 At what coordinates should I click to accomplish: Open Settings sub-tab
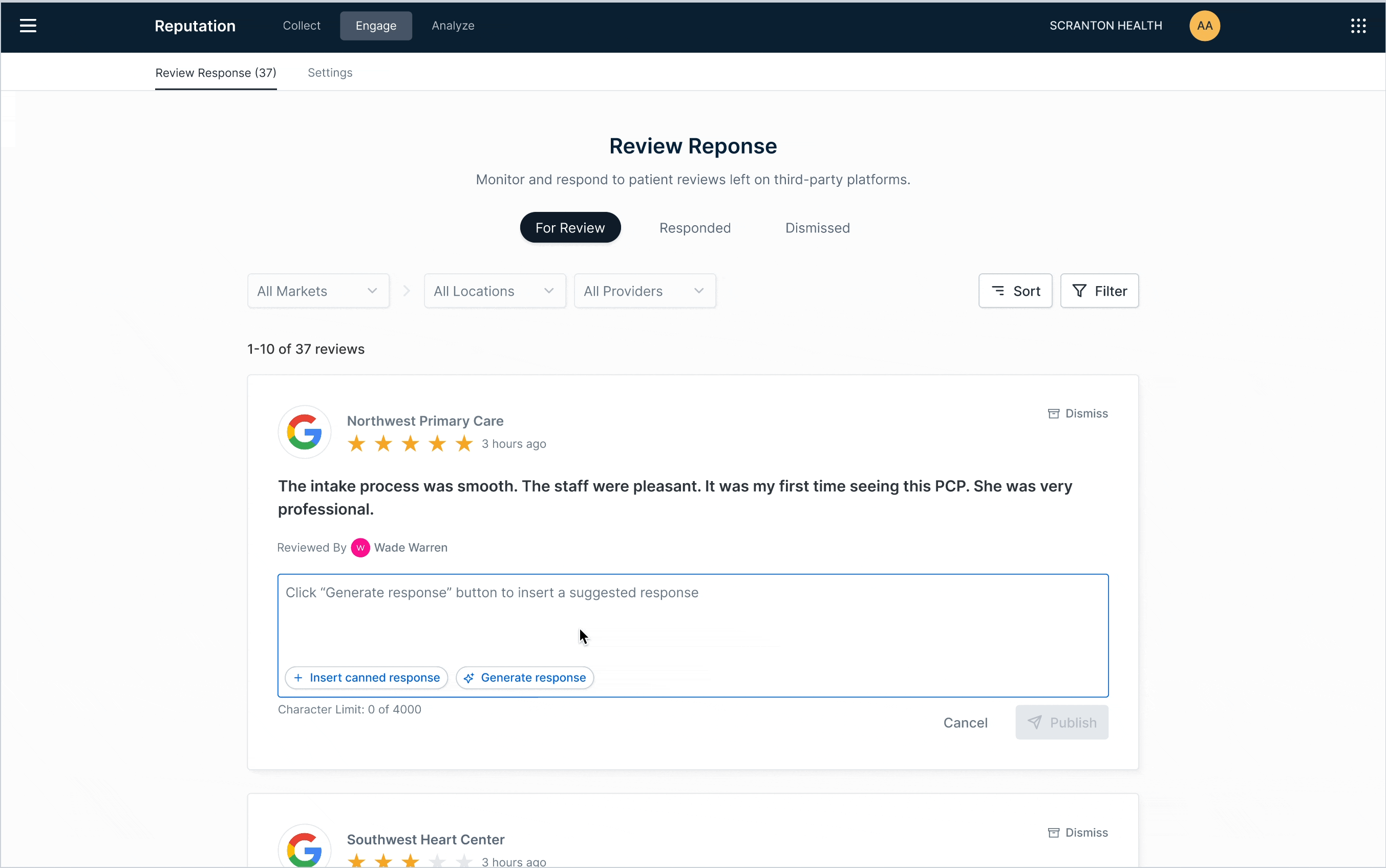click(x=330, y=73)
